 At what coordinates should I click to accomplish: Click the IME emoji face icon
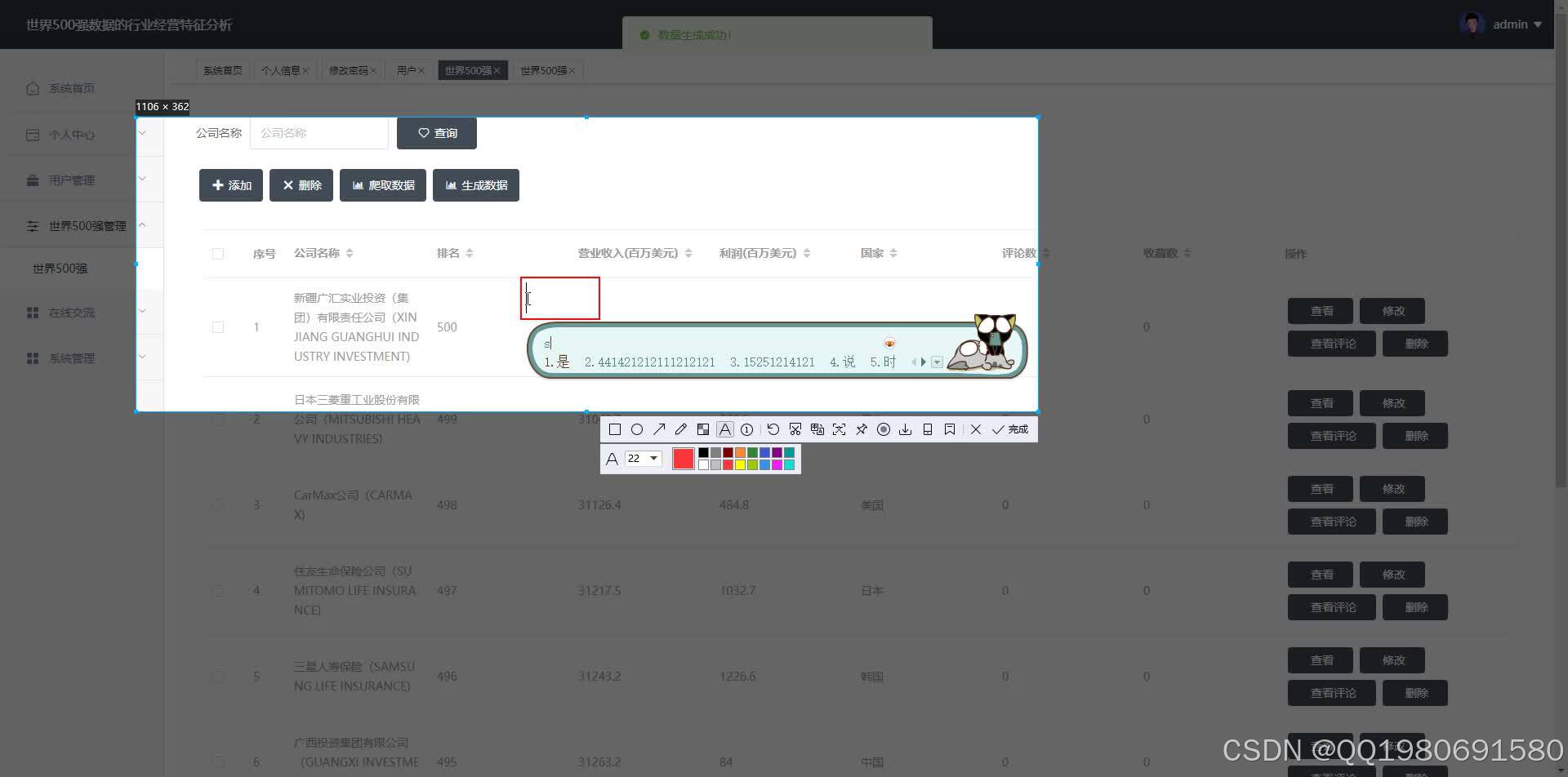tap(890, 343)
